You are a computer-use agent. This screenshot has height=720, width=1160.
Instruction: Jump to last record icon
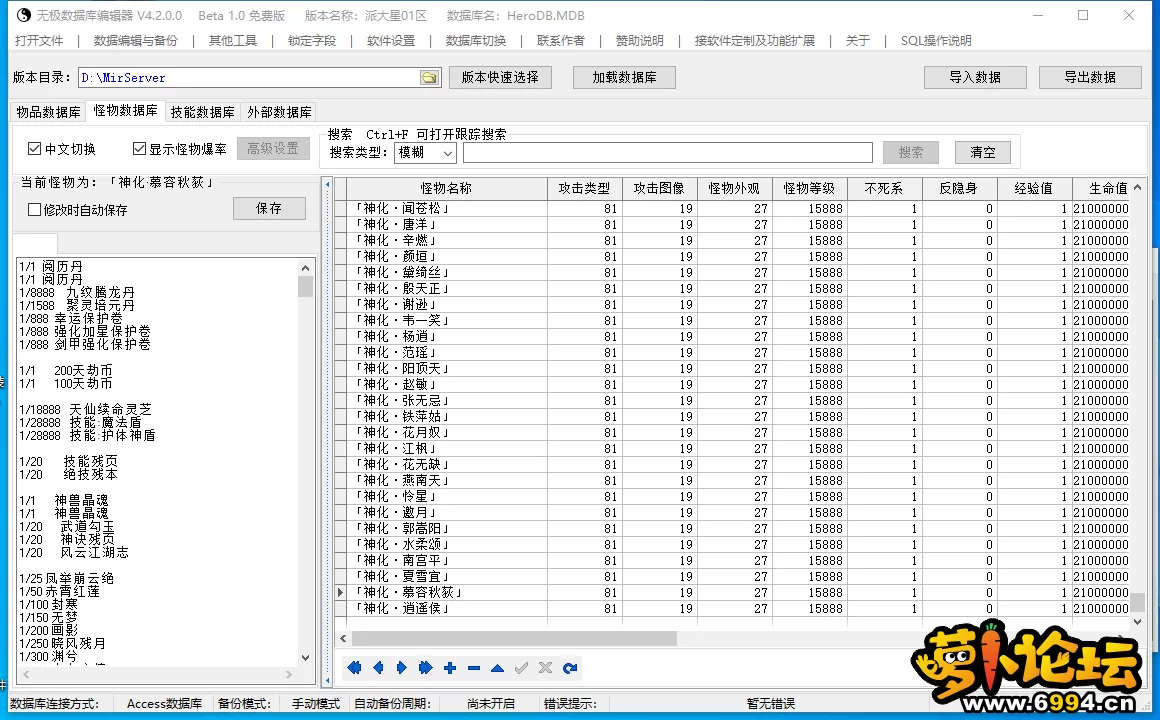pyautogui.click(x=425, y=667)
